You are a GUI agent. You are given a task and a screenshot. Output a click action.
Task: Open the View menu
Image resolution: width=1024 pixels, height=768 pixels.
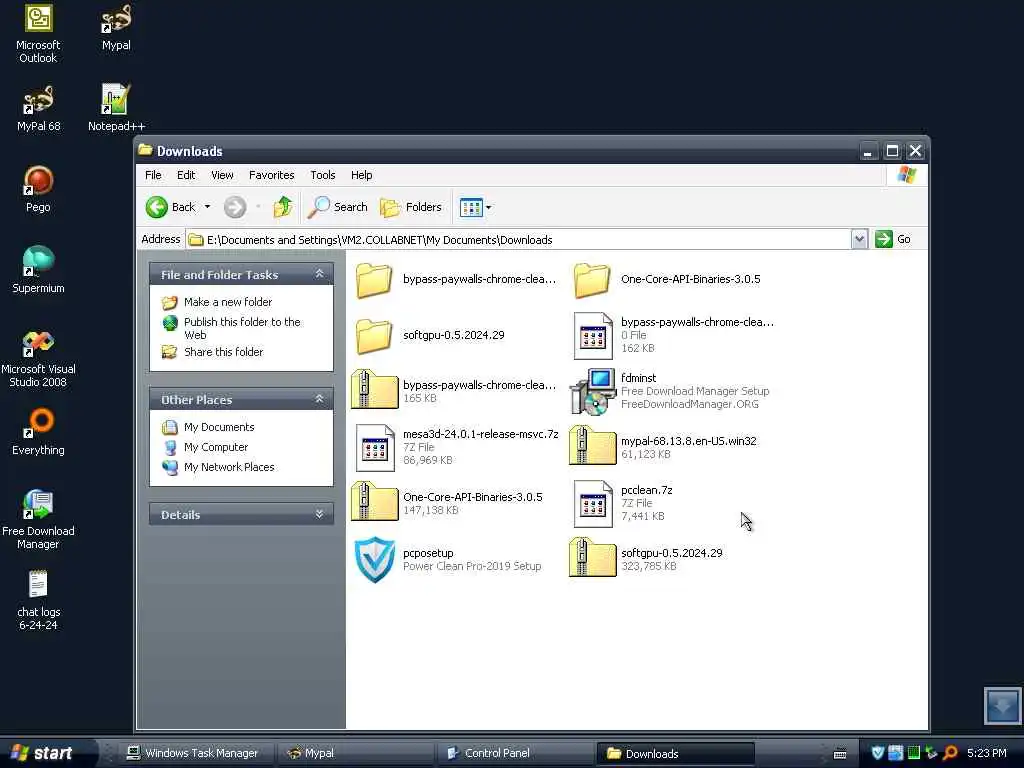pos(222,175)
